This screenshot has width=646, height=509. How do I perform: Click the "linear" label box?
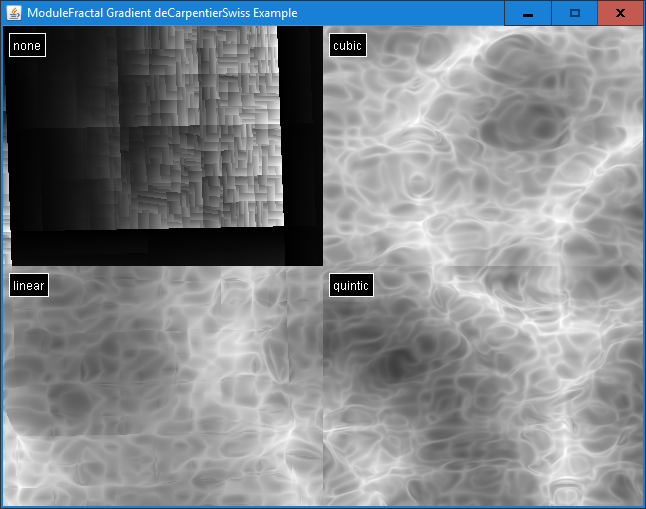29,286
